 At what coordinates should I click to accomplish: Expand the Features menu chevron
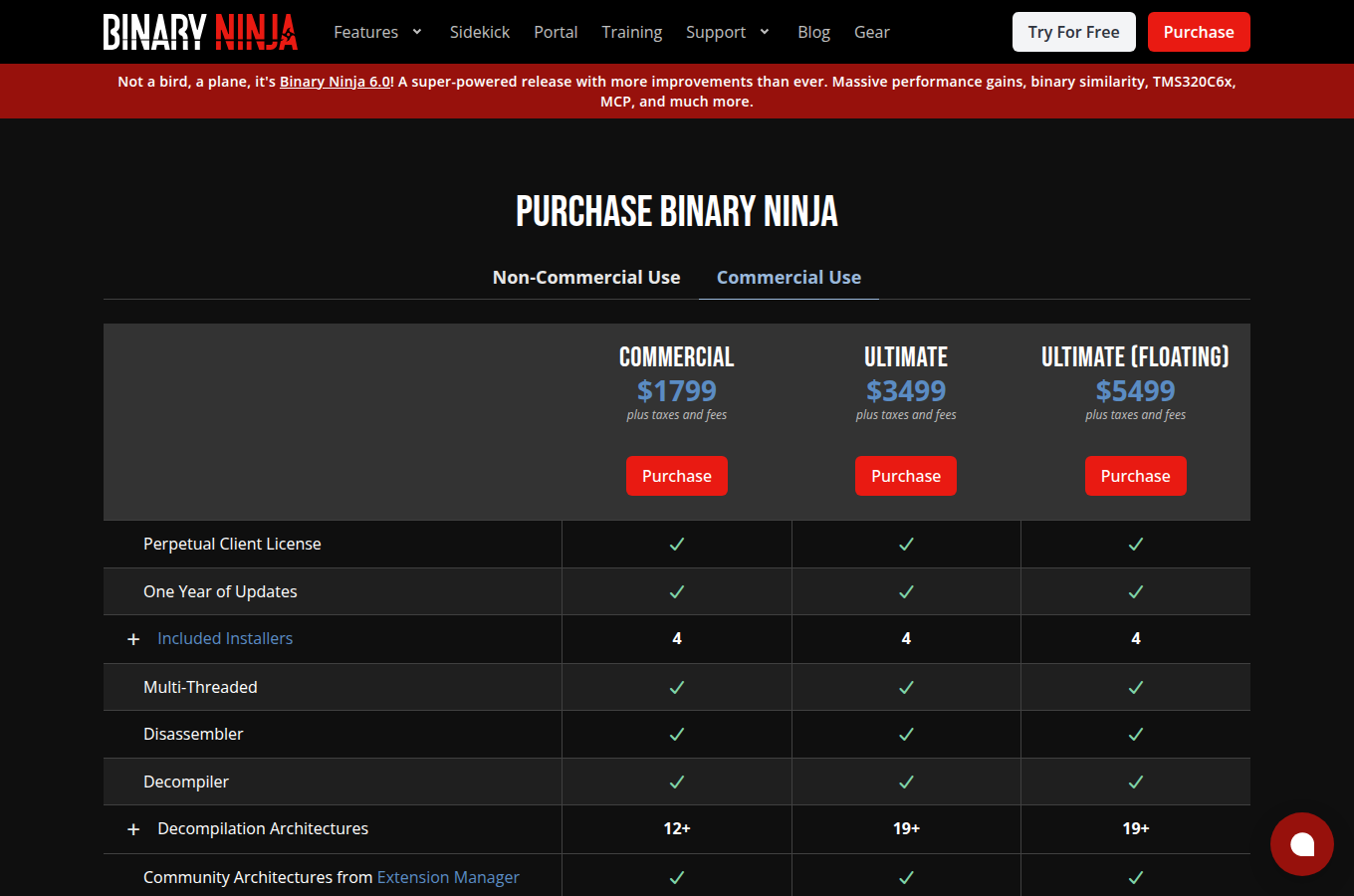[x=417, y=32]
